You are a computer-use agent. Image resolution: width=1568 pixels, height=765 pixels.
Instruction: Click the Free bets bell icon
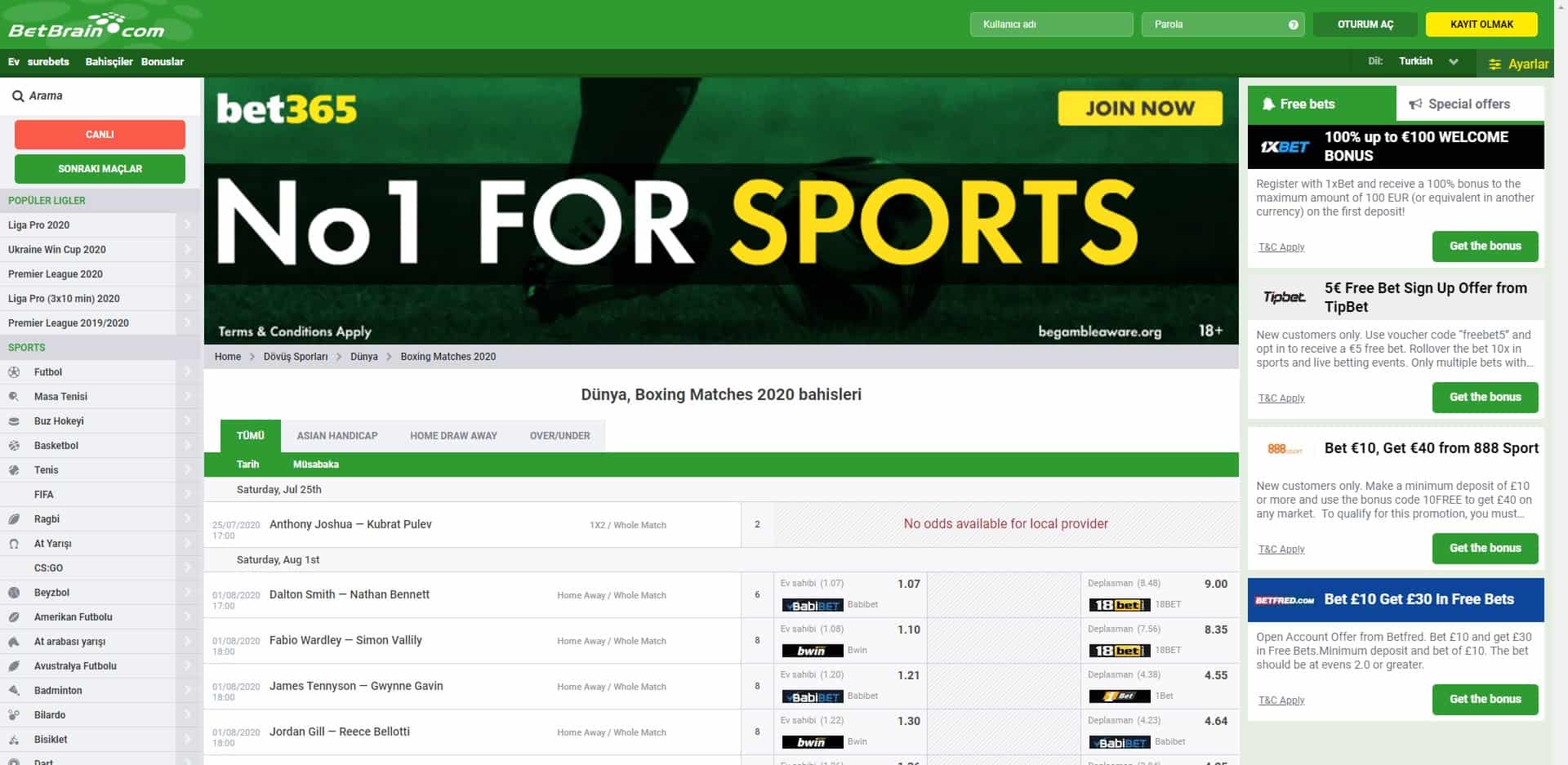[1268, 104]
